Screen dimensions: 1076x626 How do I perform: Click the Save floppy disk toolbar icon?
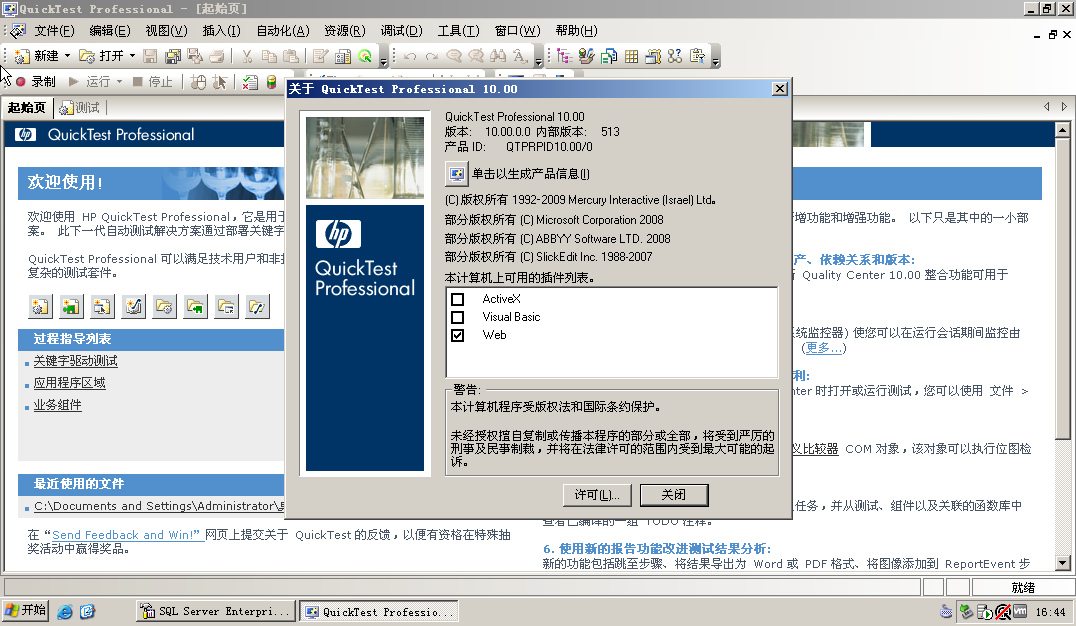pyautogui.click(x=151, y=56)
